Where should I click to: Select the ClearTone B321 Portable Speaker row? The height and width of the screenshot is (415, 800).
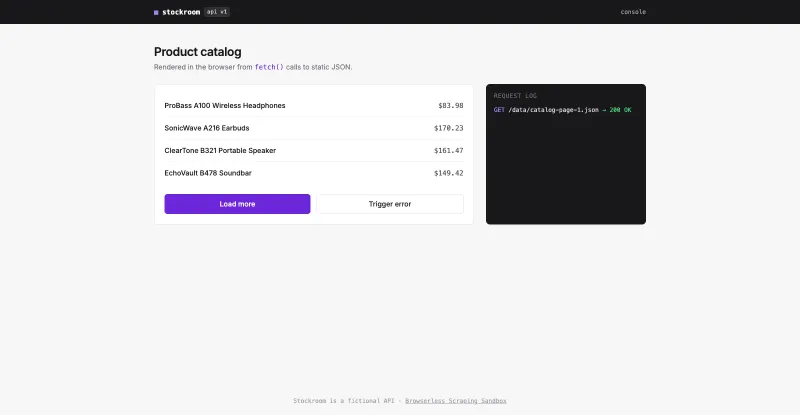pyautogui.click(x=314, y=151)
